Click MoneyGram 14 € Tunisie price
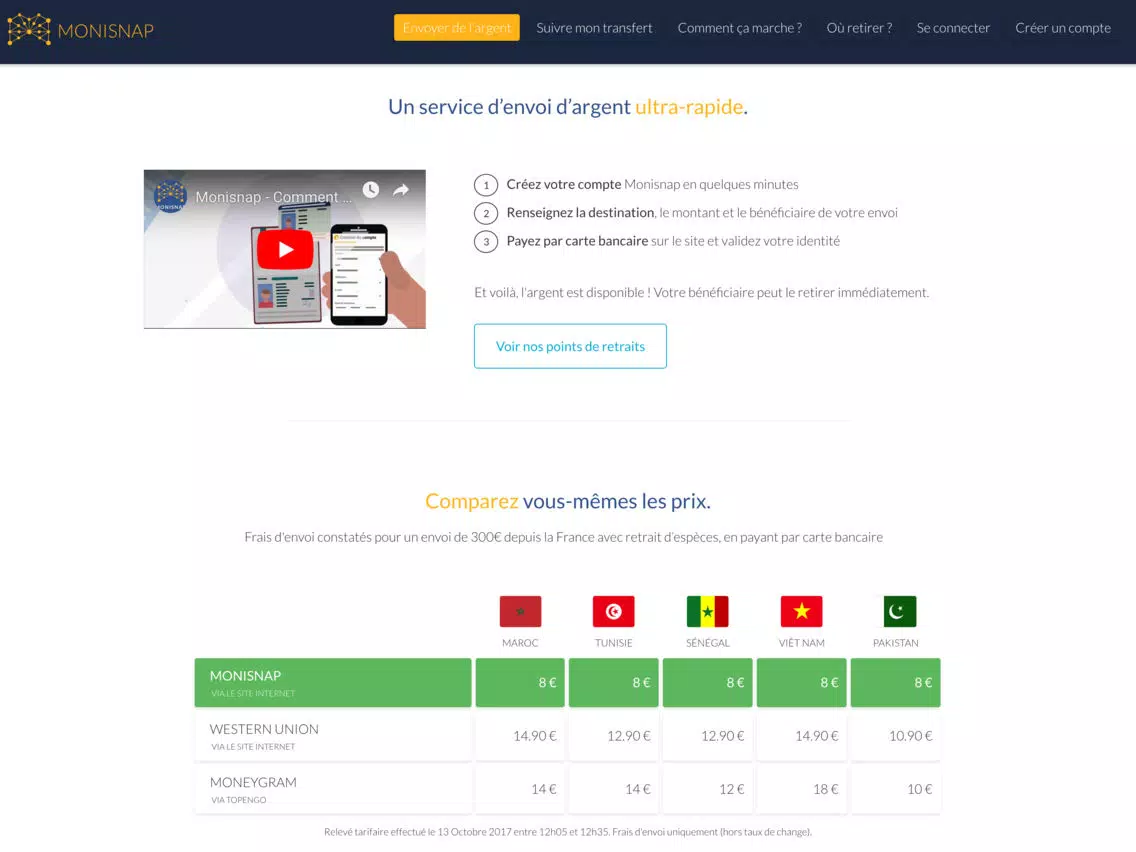Viewport: 1136px width, 852px height. point(614,790)
